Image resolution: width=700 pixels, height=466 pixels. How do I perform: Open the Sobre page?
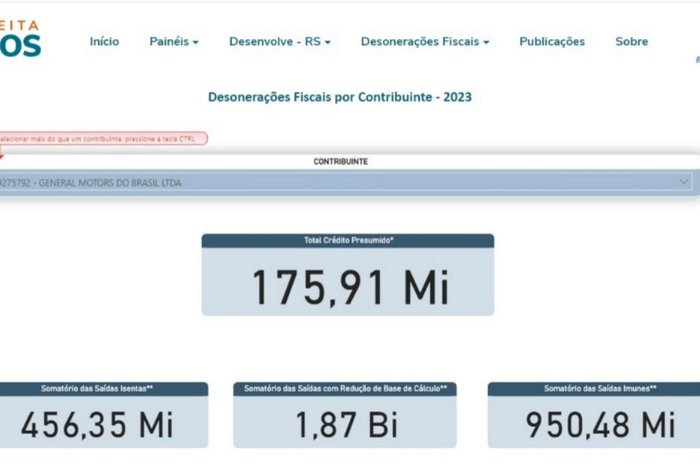[x=632, y=42]
